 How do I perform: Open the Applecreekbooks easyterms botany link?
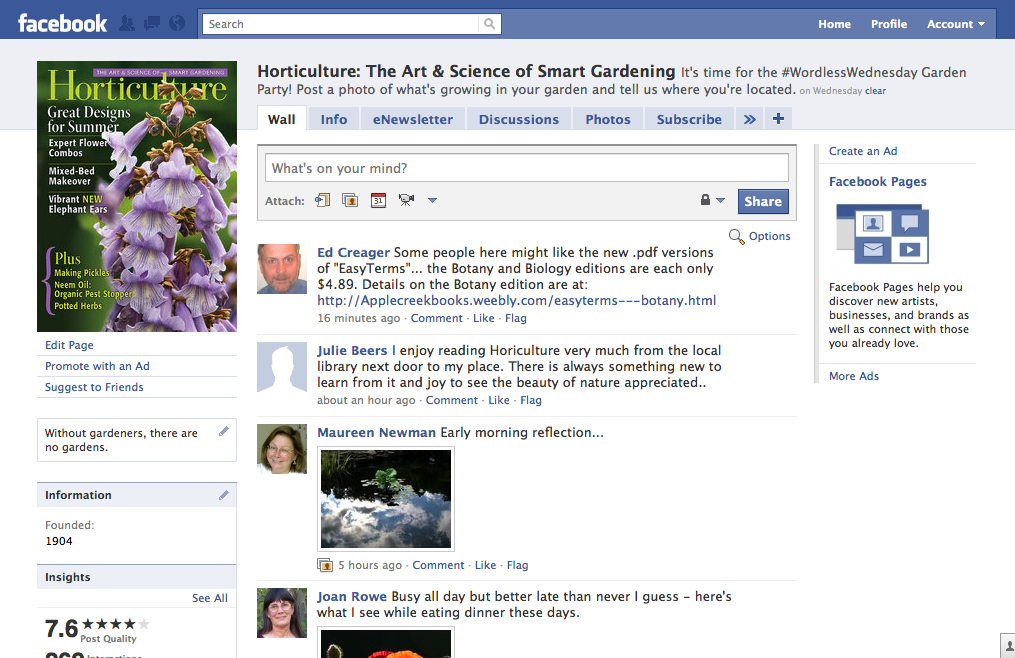pos(517,301)
